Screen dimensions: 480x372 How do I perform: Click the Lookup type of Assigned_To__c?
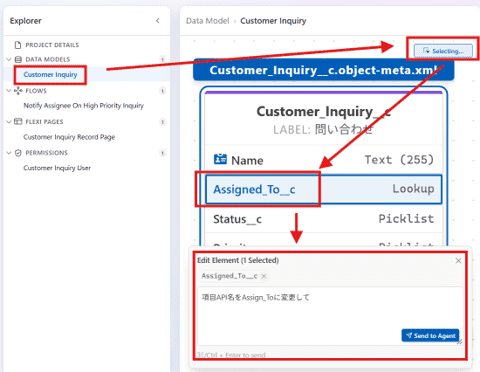tap(413, 189)
